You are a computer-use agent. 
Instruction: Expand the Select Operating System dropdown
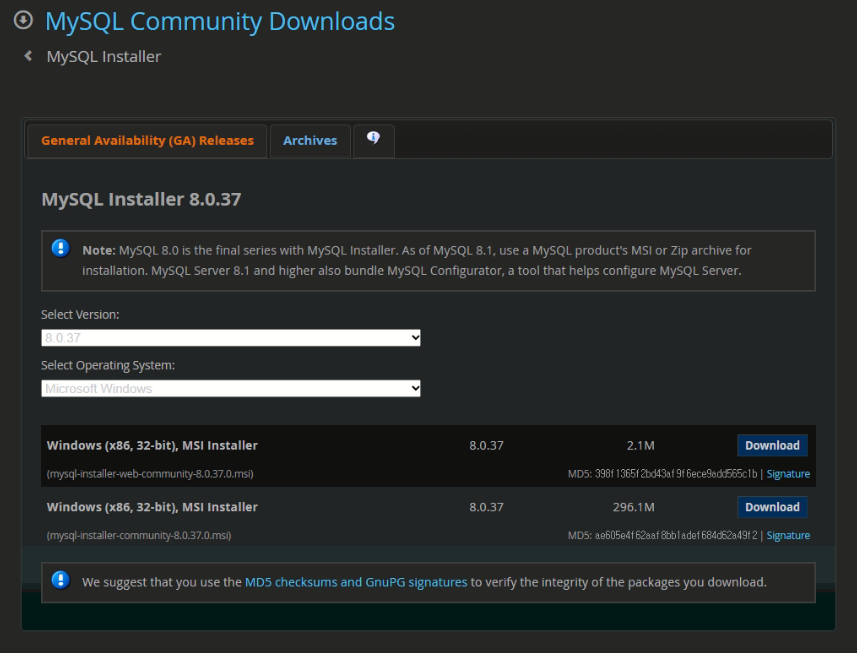click(231, 389)
